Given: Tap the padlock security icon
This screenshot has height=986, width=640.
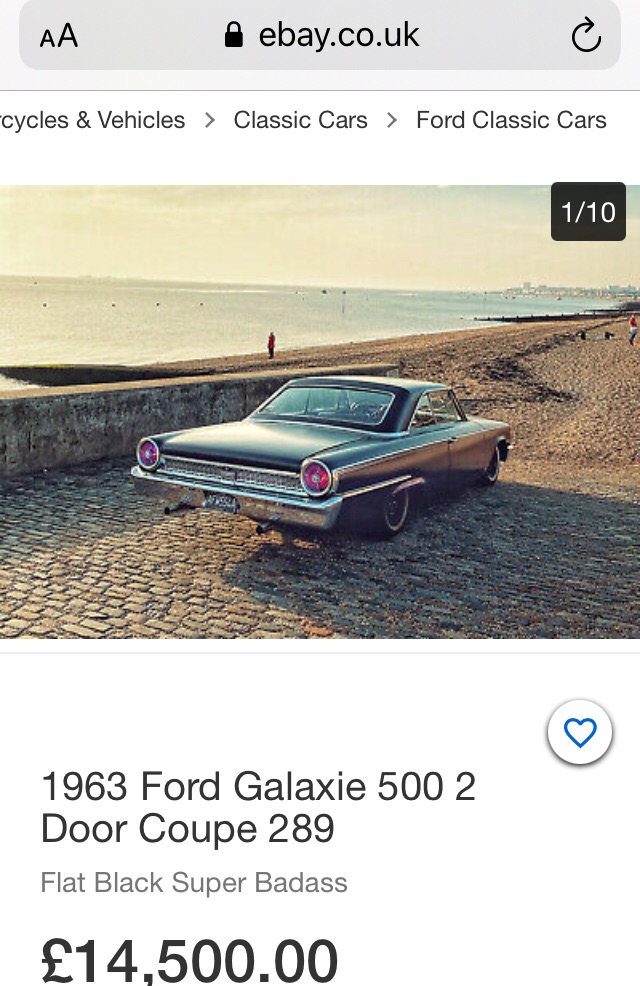Looking at the screenshot, I should pyautogui.click(x=233, y=35).
